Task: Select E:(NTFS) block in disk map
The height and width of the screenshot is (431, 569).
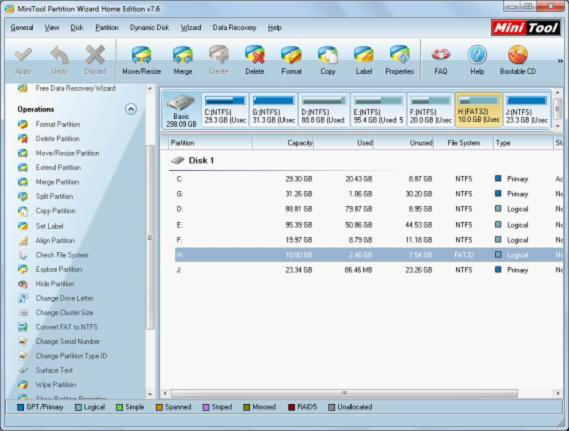Action: point(378,110)
